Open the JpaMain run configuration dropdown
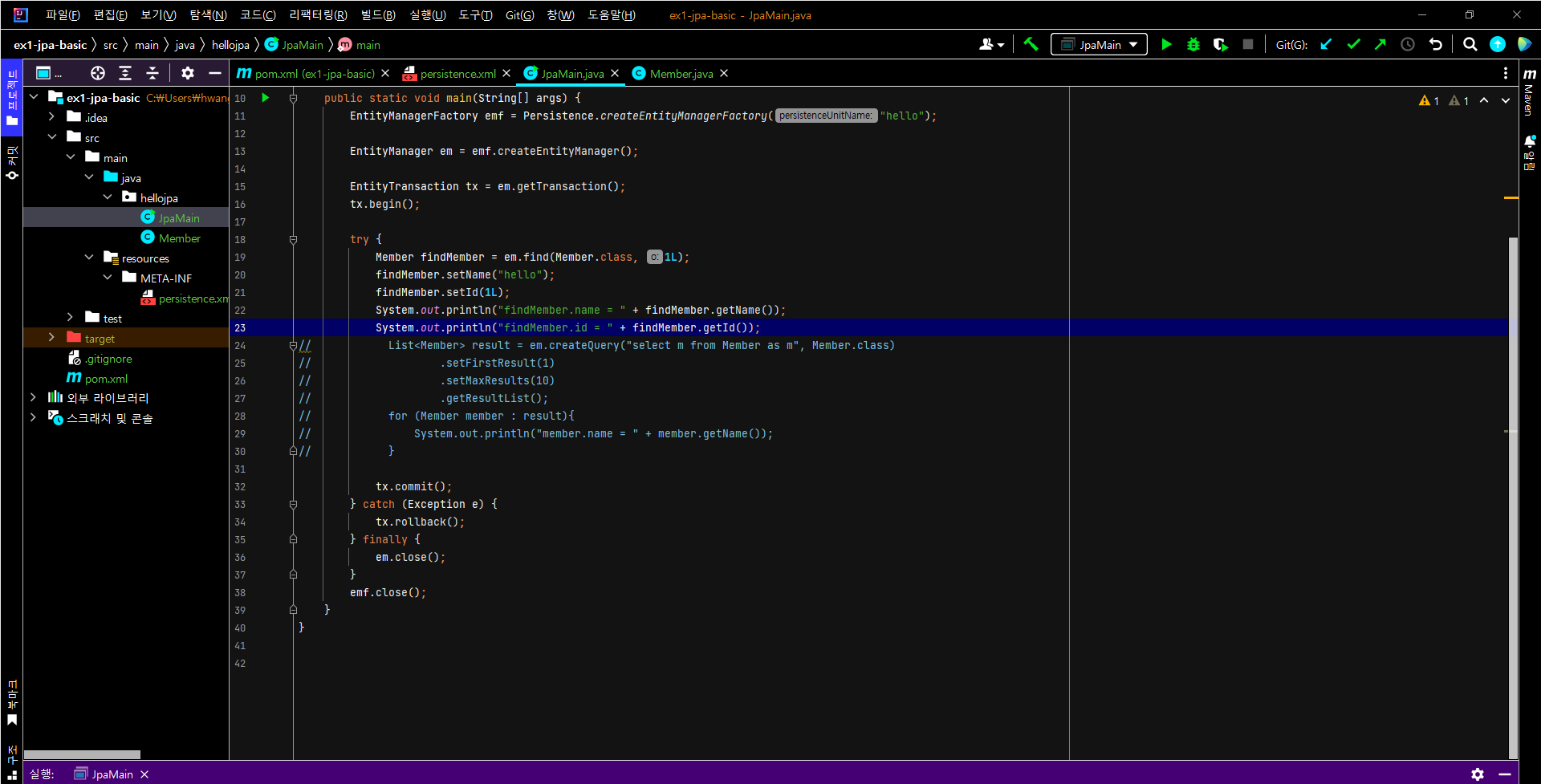 1099,45
